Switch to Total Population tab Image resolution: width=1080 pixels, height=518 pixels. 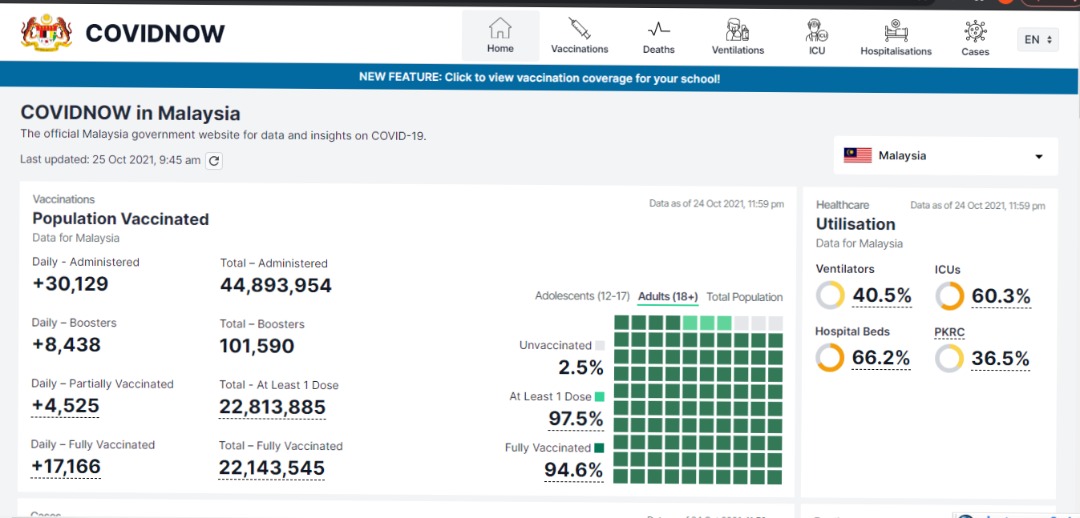tap(745, 297)
